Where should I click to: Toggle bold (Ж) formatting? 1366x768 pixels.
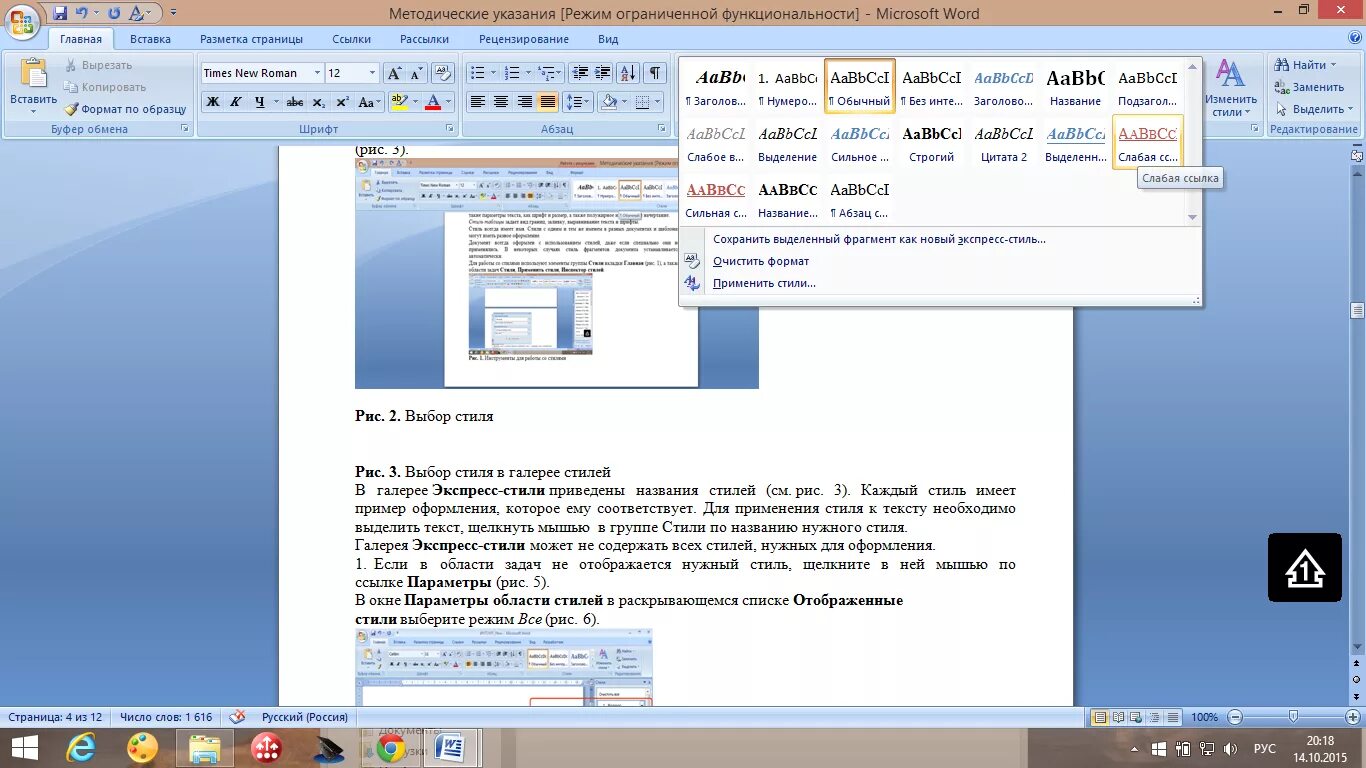pyautogui.click(x=212, y=102)
